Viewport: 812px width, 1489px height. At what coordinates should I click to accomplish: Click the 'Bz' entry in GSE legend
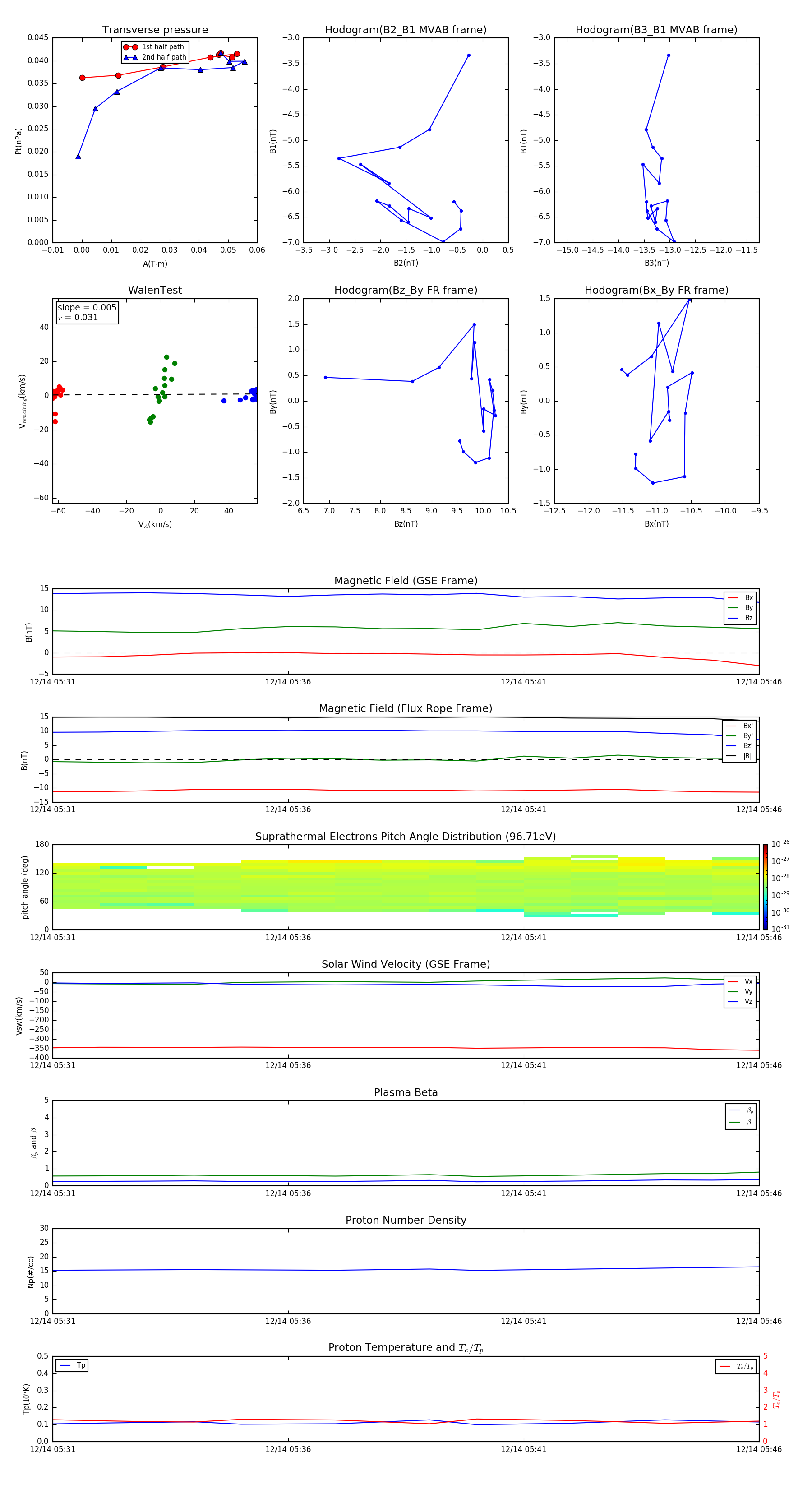[x=740, y=618]
